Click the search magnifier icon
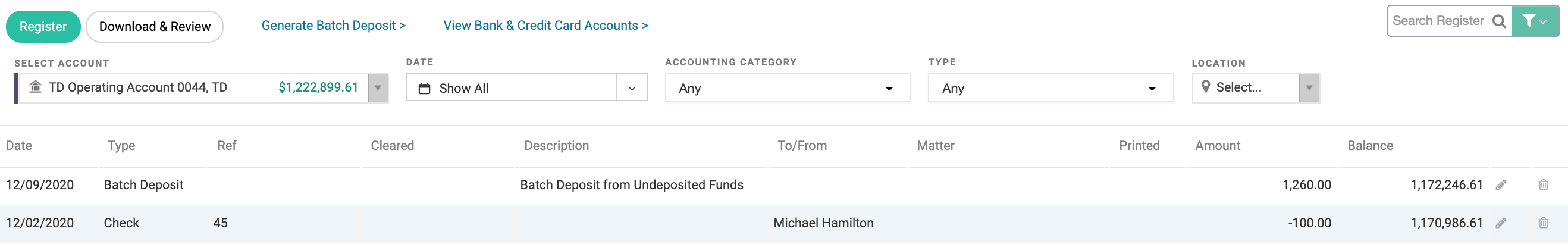The image size is (1568, 244). coord(1499,21)
